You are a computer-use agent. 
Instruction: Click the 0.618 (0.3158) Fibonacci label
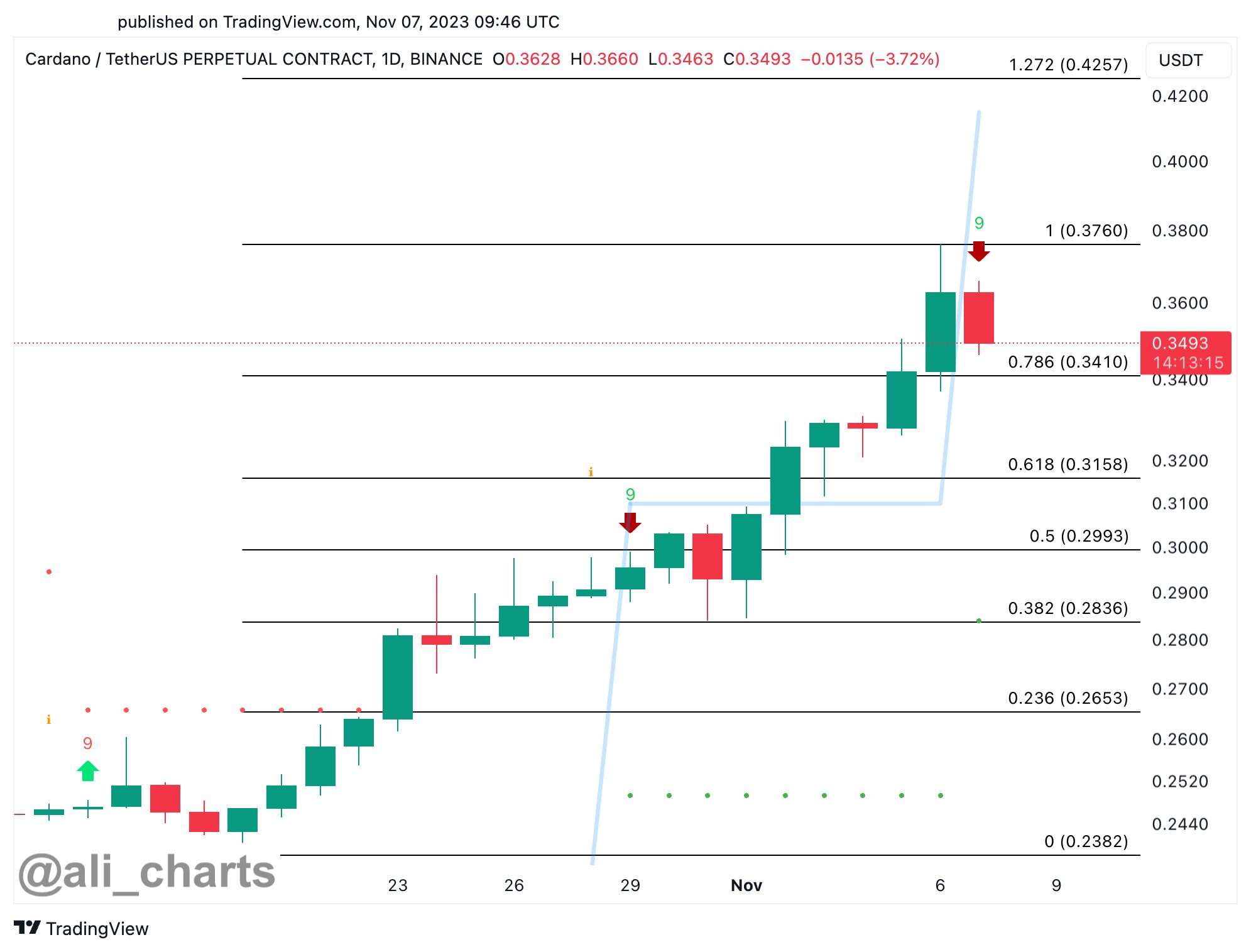tap(1068, 464)
